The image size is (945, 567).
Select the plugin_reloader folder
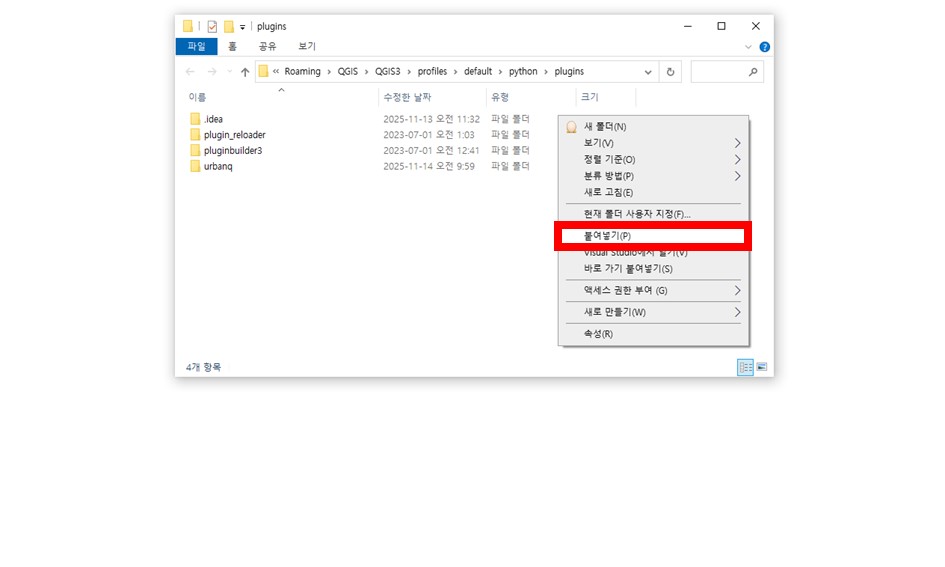click(233, 135)
